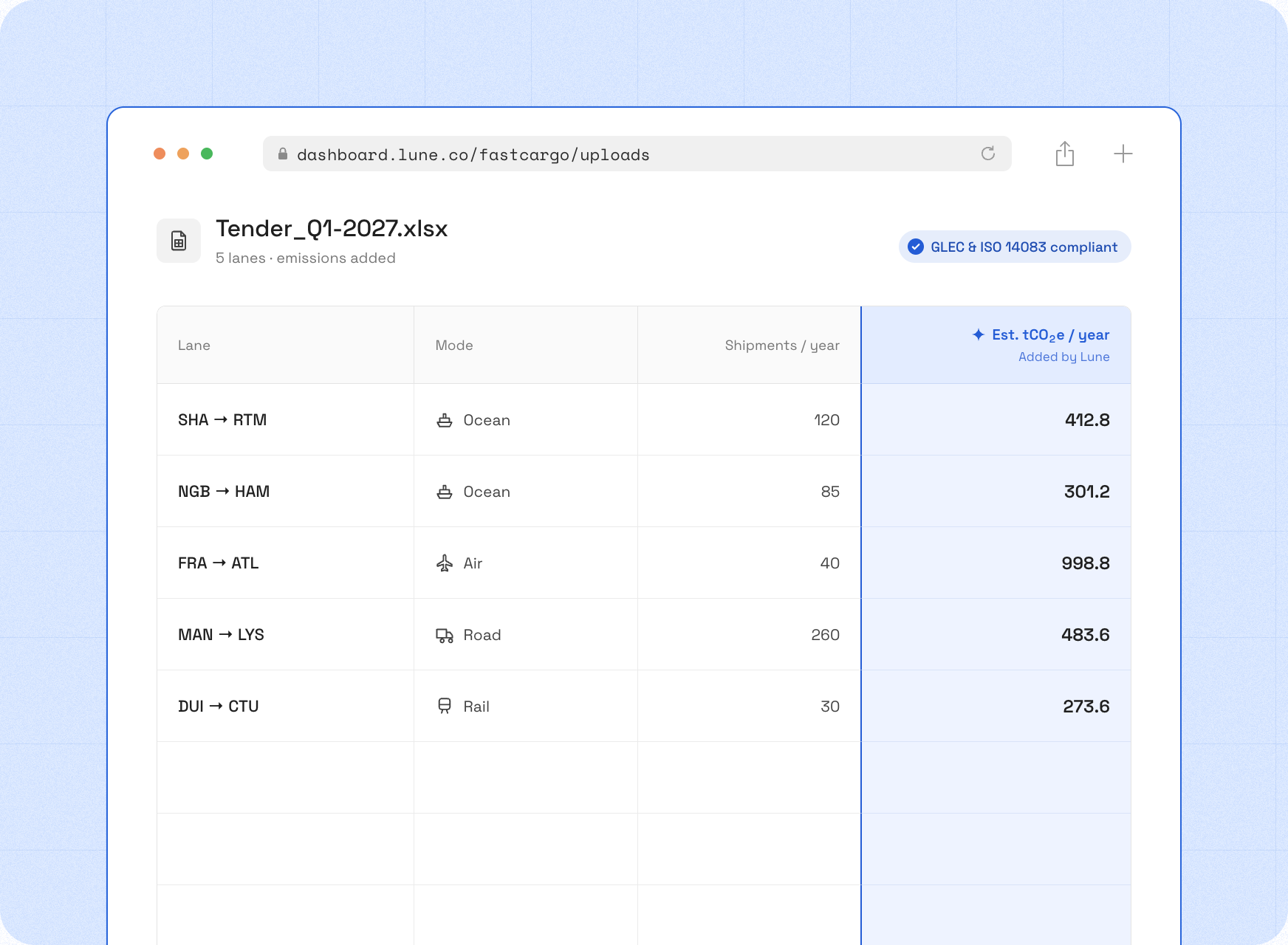Click the 40 shipments value
The image size is (1288, 945).
tap(829, 563)
